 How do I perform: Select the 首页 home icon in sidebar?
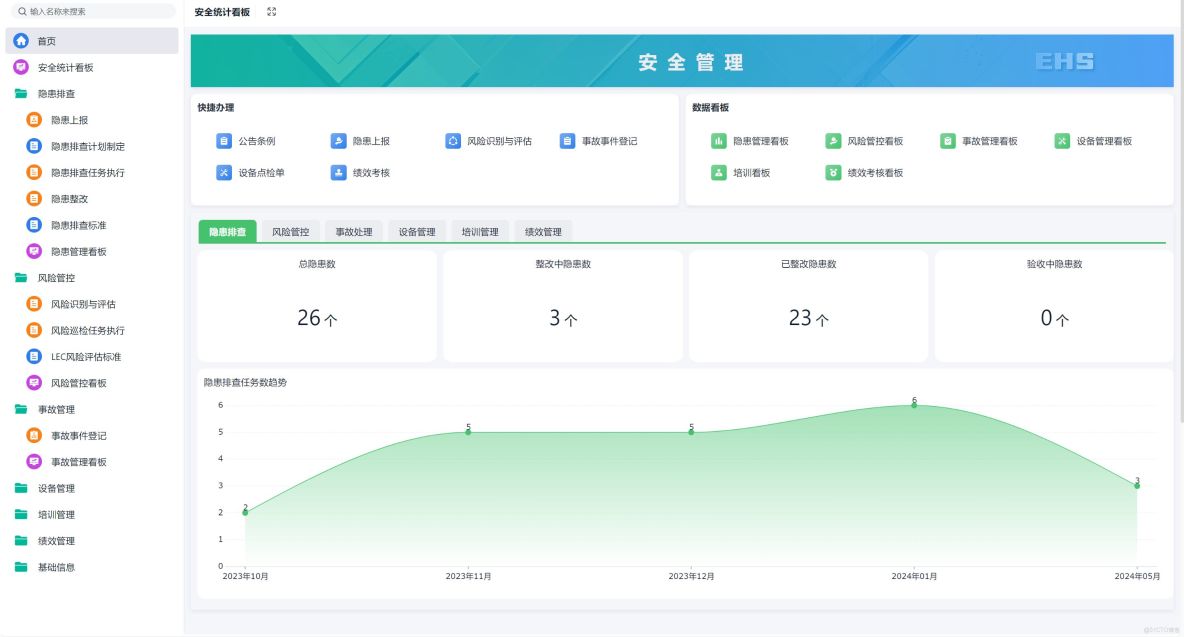coord(20,41)
